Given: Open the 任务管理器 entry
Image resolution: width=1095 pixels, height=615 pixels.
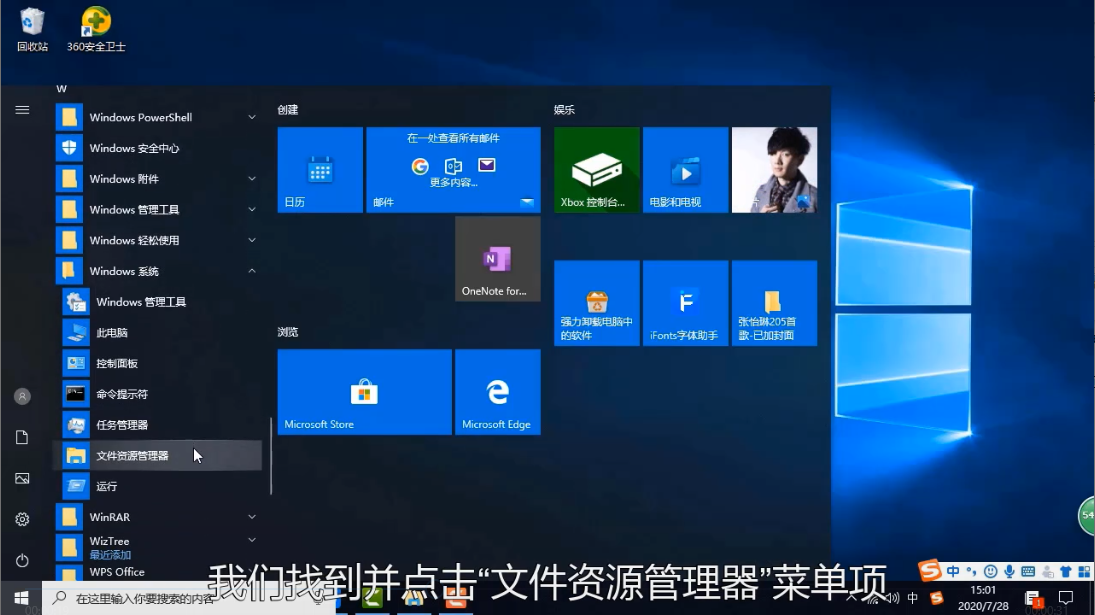Looking at the screenshot, I should pyautogui.click(x=122, y=425).
